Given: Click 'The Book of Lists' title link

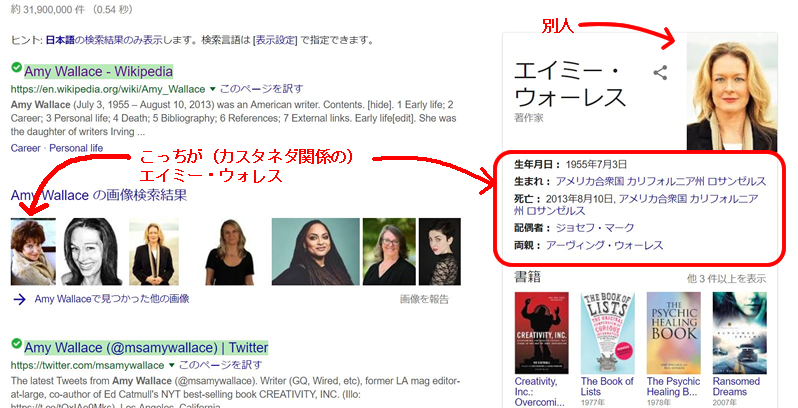Looking at the screenshot, I should coord(607,386).
